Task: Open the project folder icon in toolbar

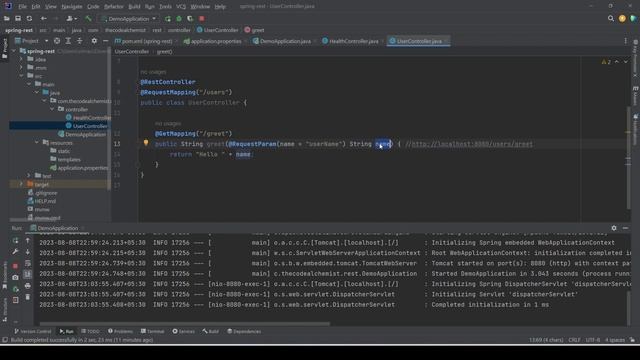Action: click(x=7, y=18)
